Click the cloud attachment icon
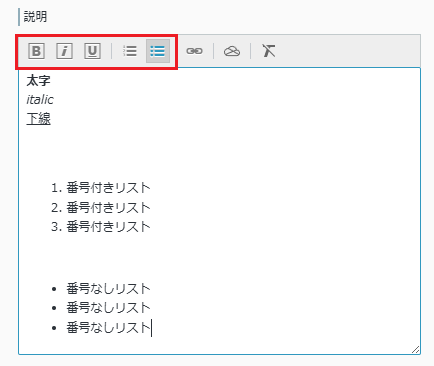The height and width of the screenshot is (366, 434). point(232,51)
